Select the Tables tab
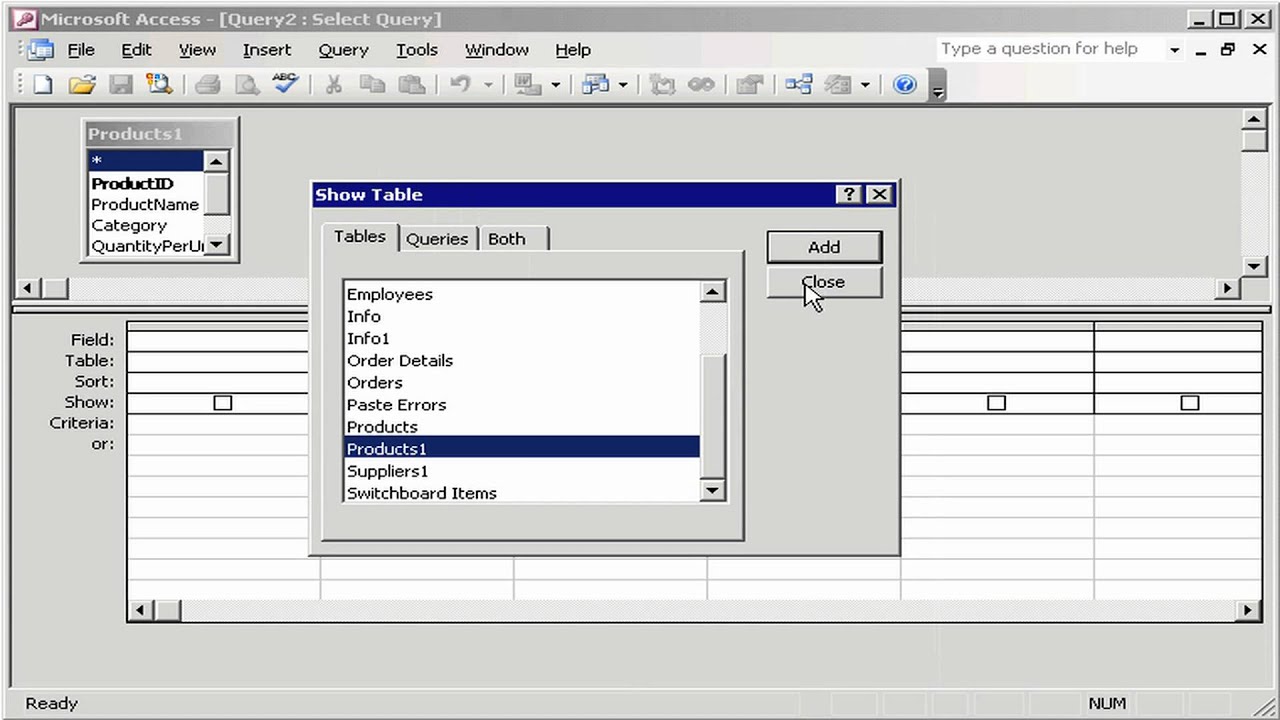 pyautogui.click(x=360, y=237)
